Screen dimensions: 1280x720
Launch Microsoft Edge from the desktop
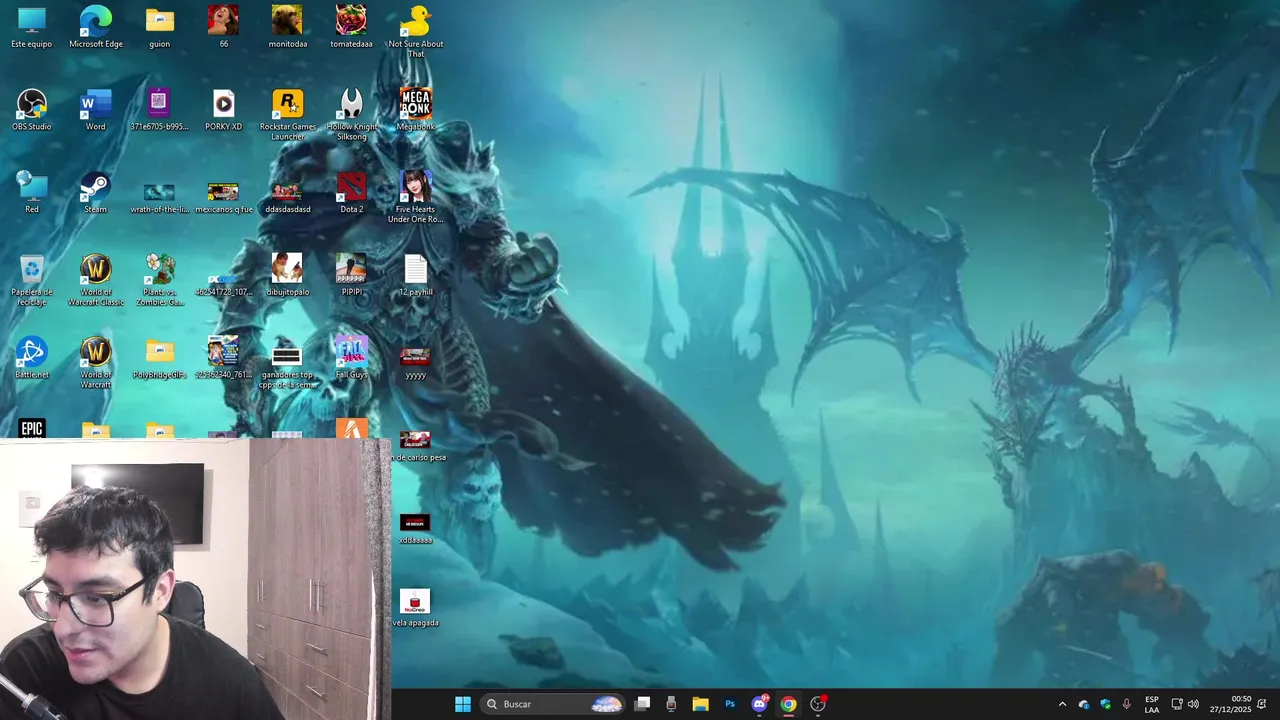pyautogui.click(x=95, y=27)
